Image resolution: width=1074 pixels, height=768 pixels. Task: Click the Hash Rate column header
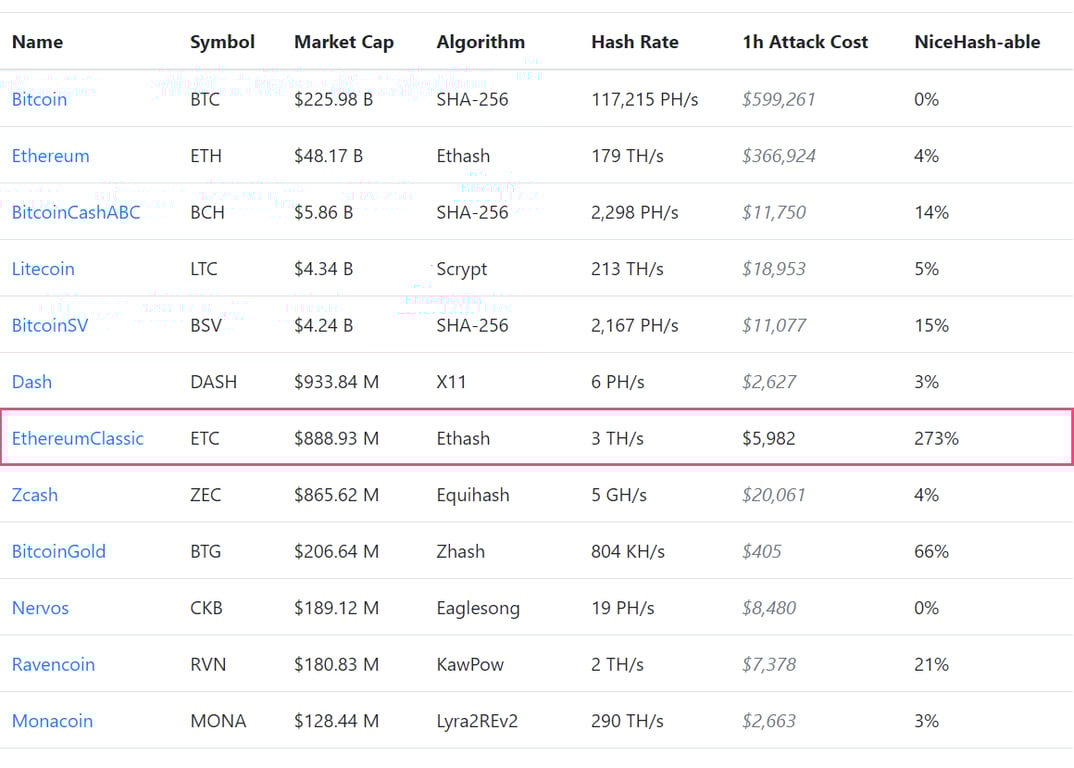tap(634, 42)
